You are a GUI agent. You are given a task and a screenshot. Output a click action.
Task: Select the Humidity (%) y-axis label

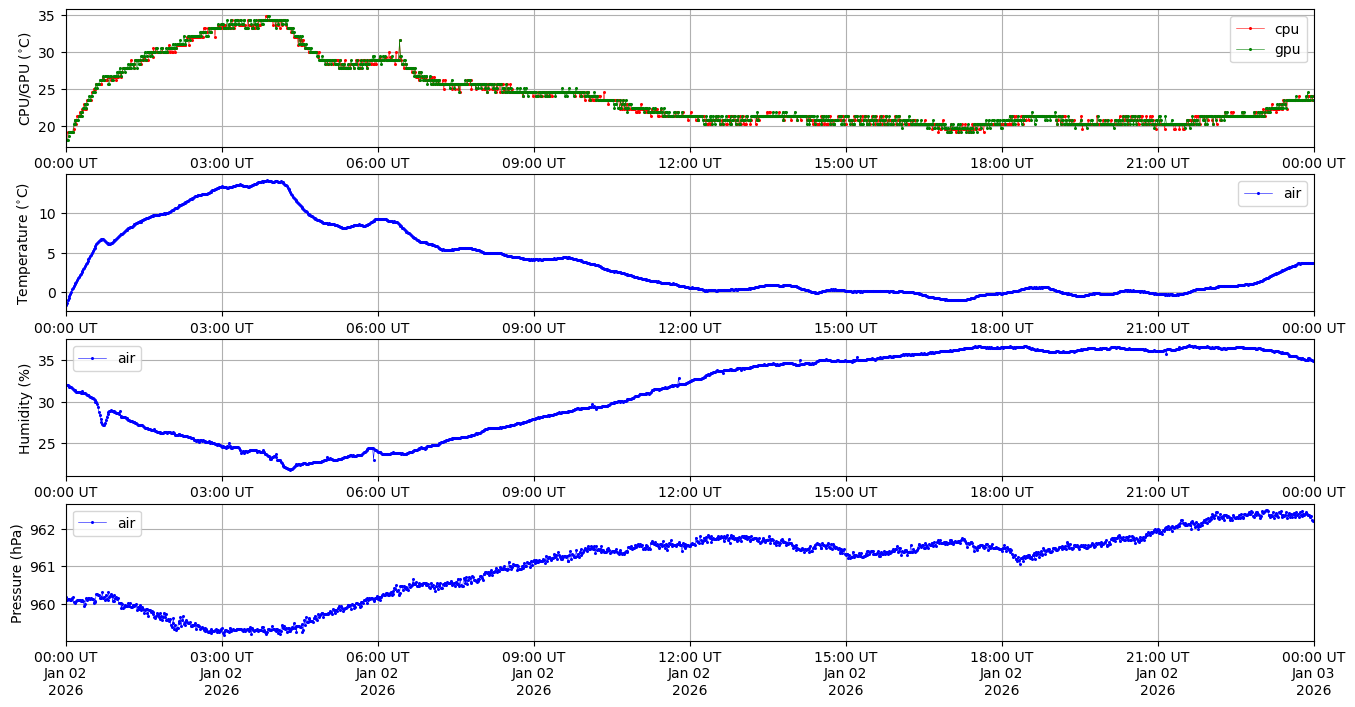25,408
